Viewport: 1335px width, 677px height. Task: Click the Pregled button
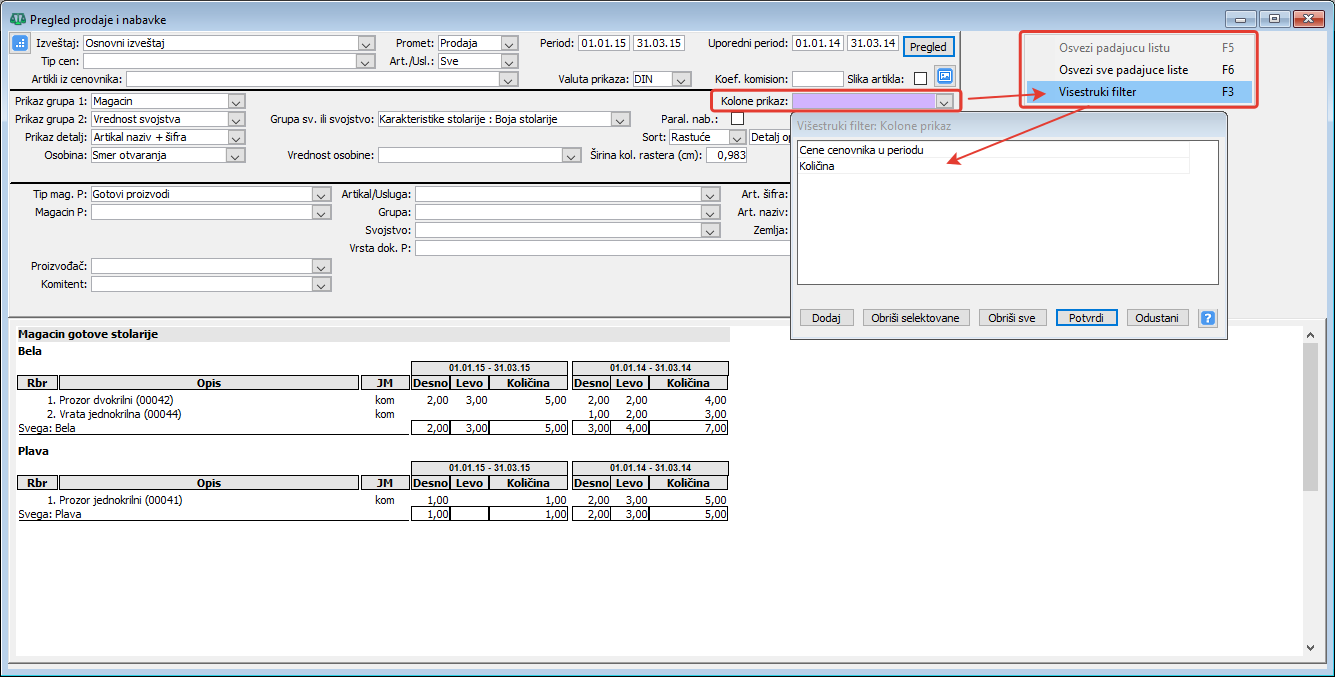tap(929, 47)
